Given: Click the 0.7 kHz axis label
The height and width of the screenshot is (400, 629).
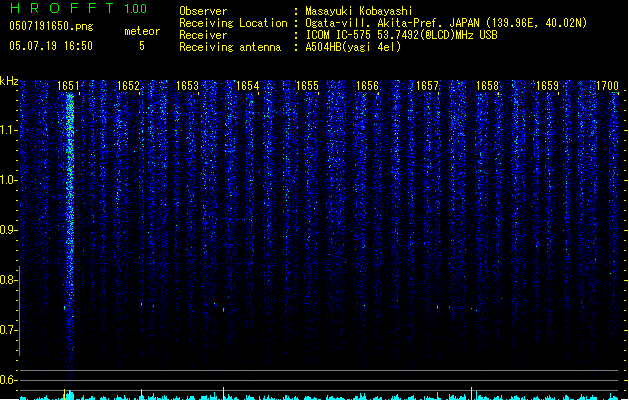Looking at the screenshot, I should pyautogui.click(x=8, y=330).
